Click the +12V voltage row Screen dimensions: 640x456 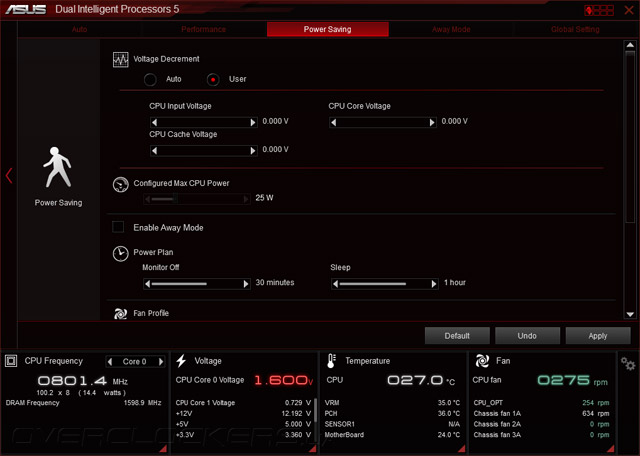[243, 414]
